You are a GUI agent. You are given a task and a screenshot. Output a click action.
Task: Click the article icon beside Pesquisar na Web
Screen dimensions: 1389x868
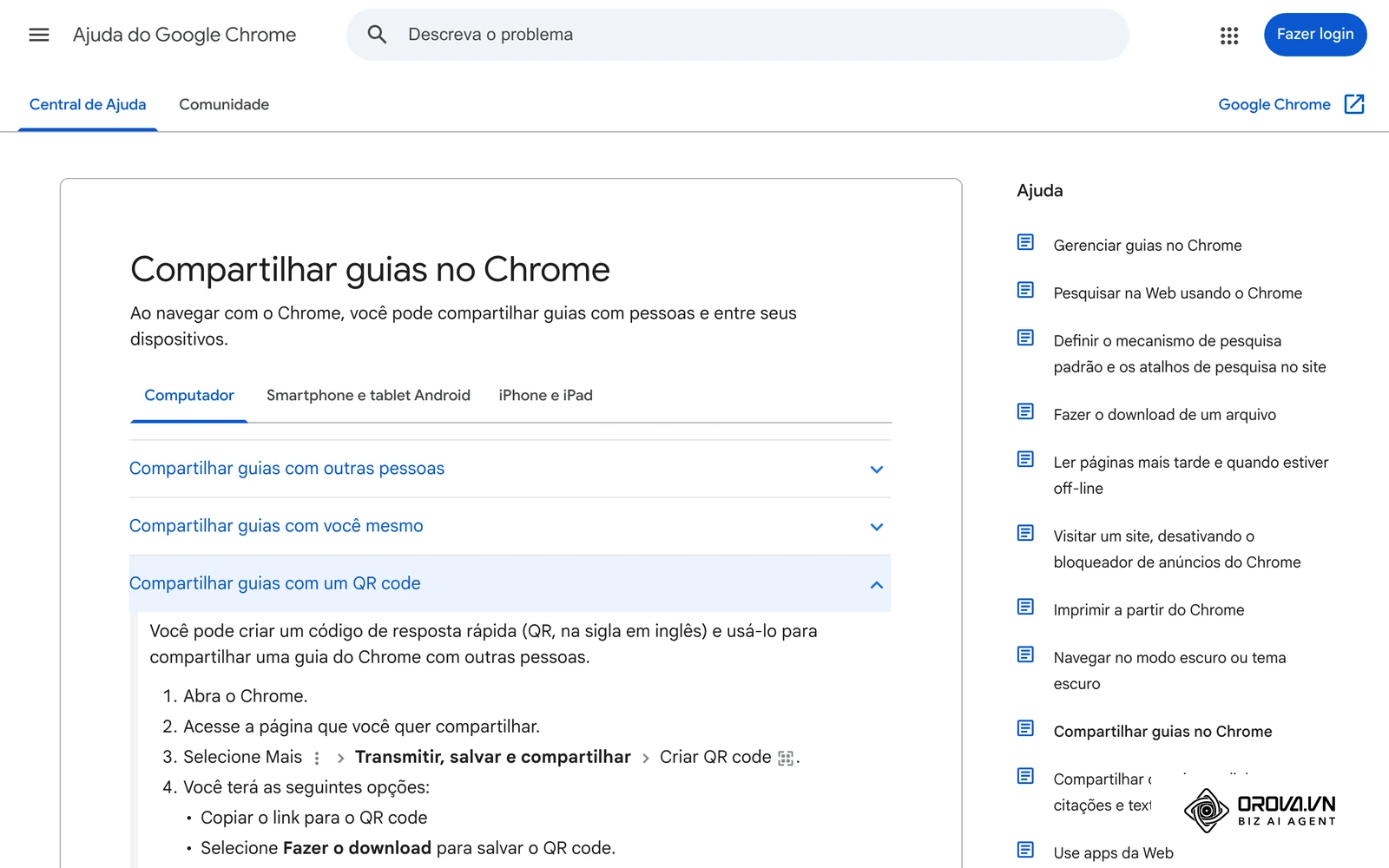pos(1025,290)
